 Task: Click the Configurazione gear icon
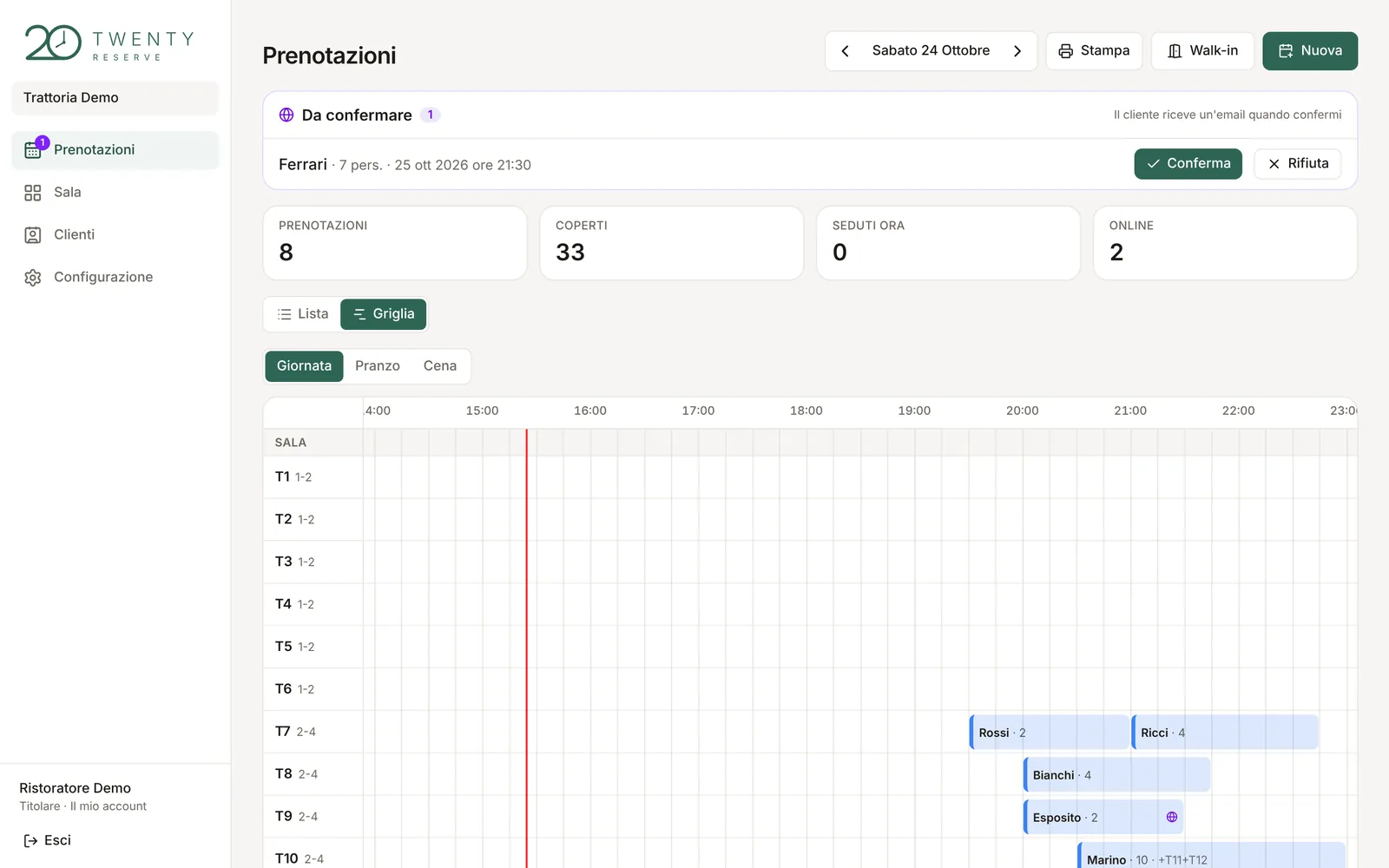[x=33, y=278]
